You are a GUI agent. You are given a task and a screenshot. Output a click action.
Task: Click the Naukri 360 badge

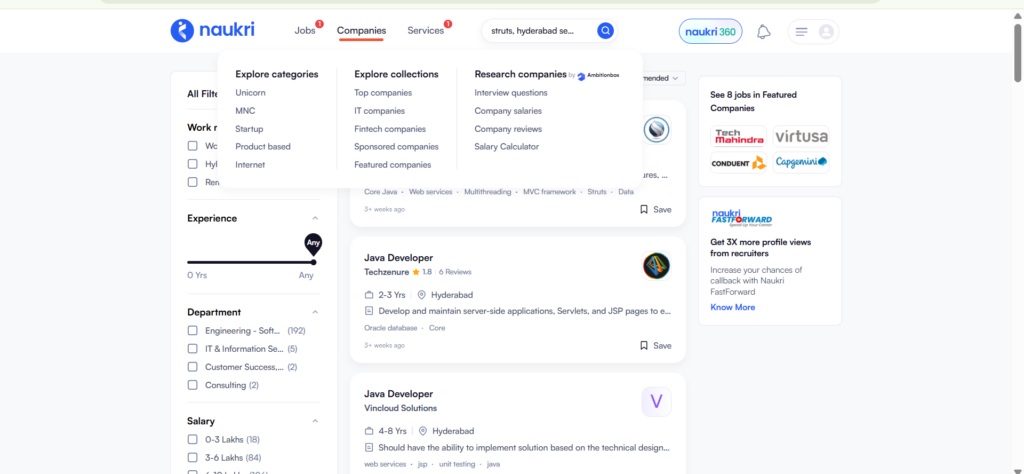[x=711, y=32]
